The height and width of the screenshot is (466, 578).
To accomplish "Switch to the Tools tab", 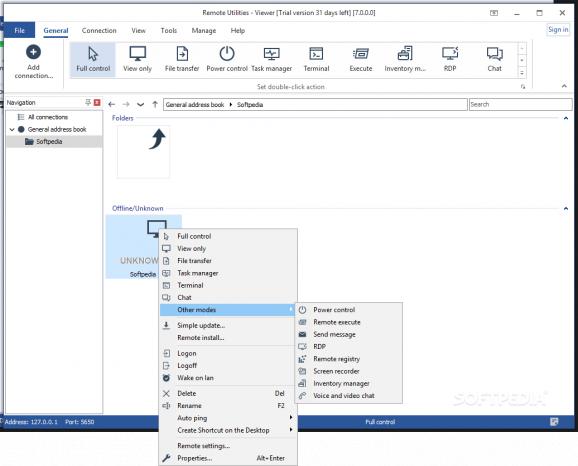I will [x=168, y=31].
